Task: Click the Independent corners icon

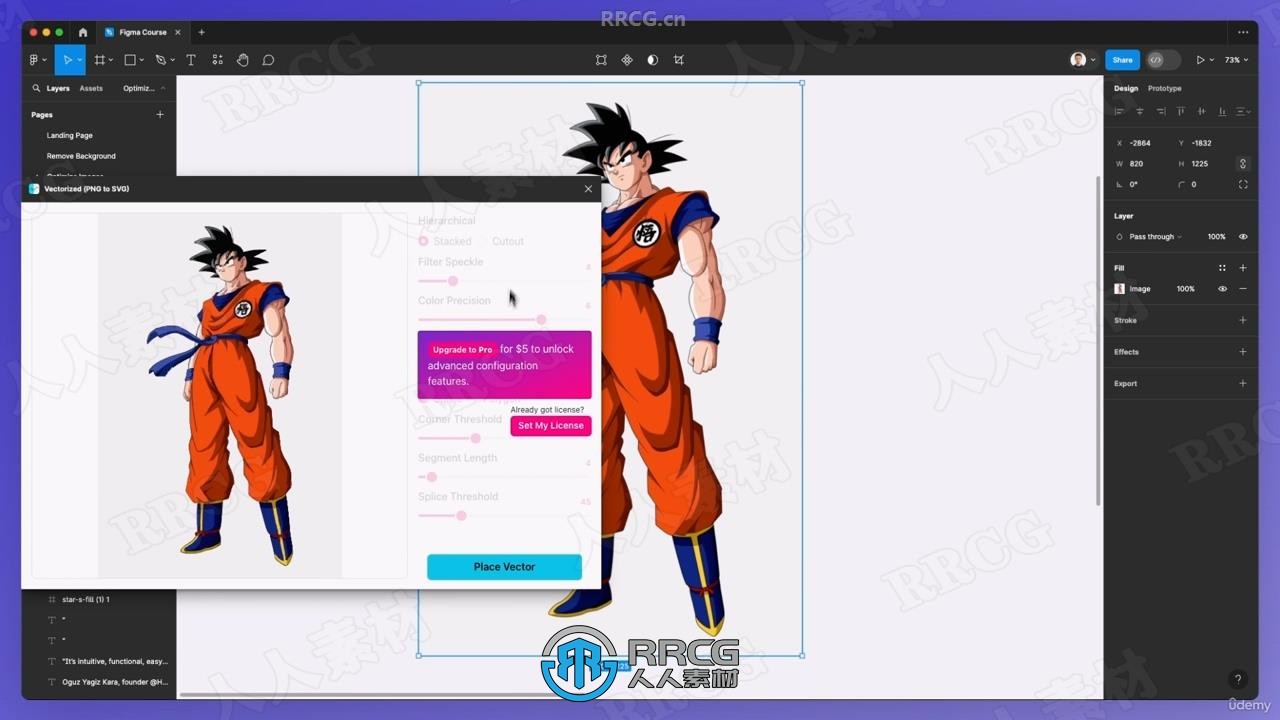Action: [1243, 184]
